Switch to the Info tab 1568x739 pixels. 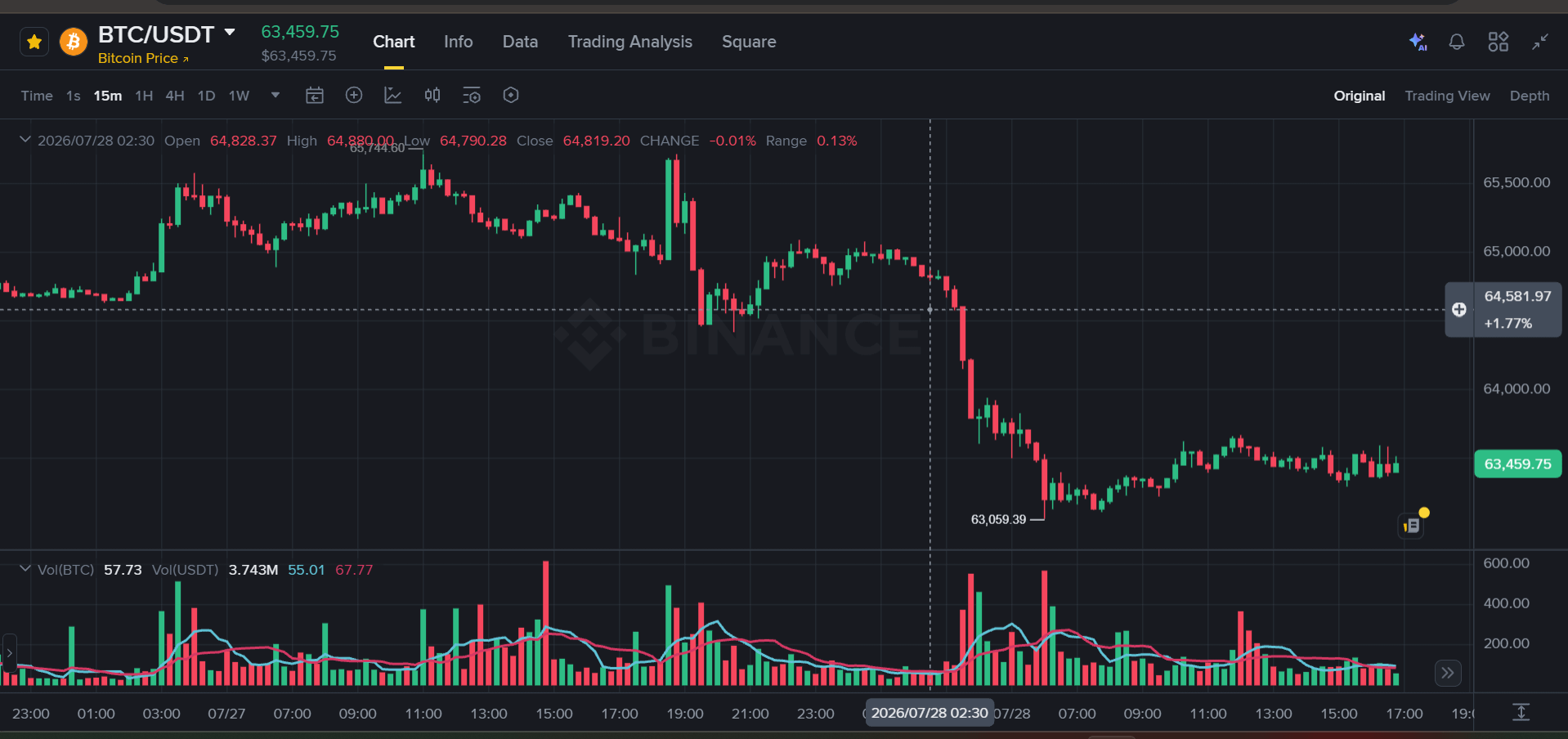(x=459, y=42)
